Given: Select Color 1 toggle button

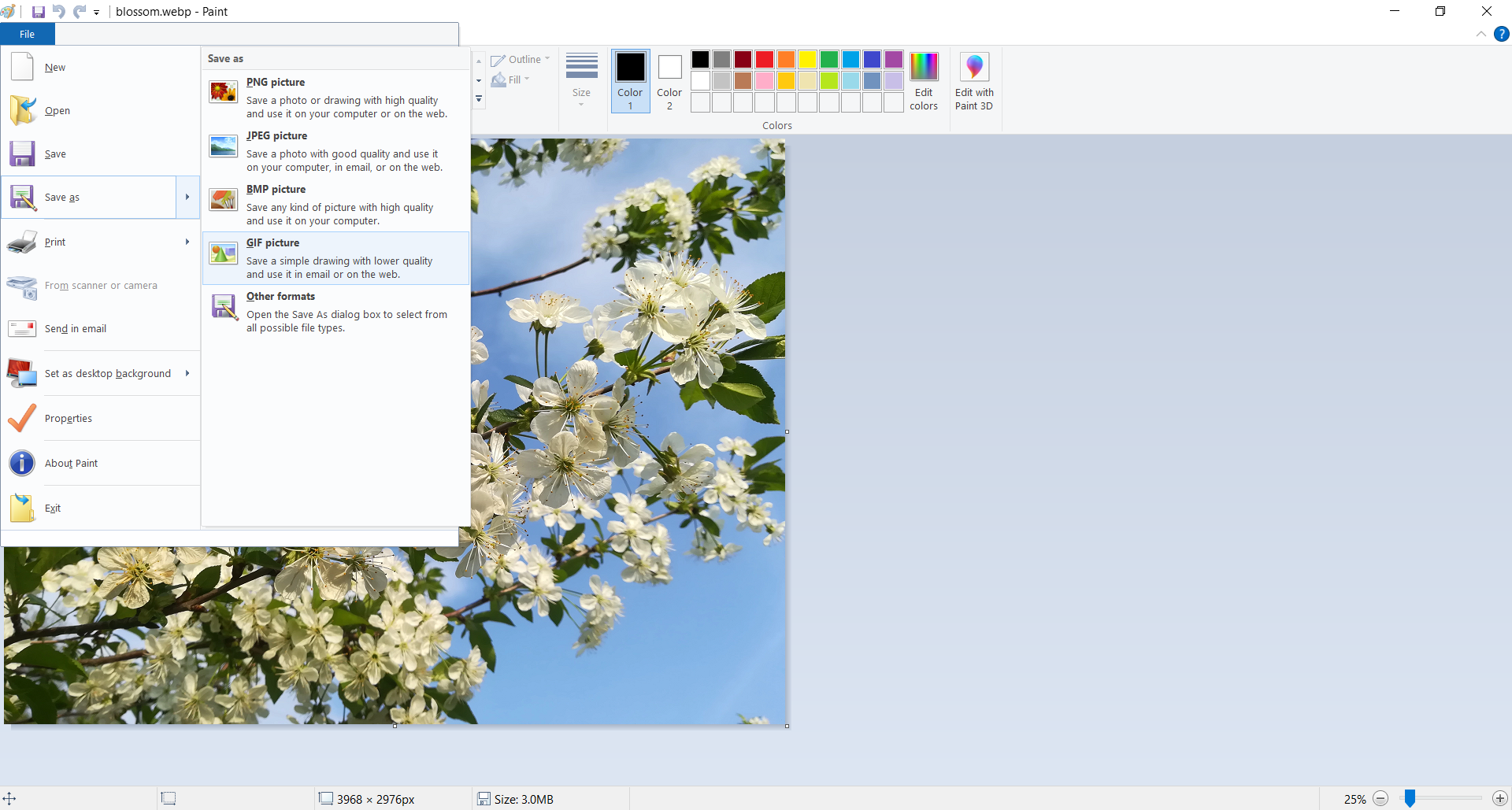Looking at the screenshot, I should (630, 81).
